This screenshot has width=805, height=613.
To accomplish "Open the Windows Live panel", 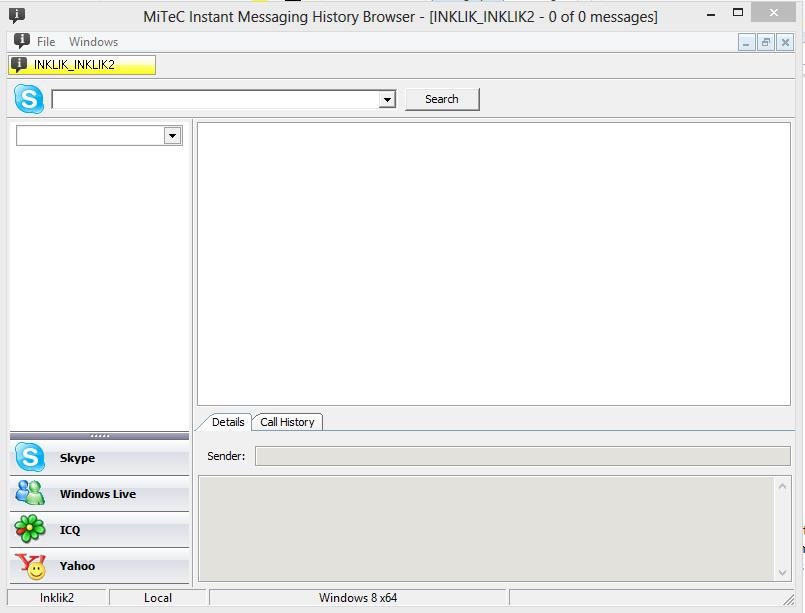I will click(99, 493).
